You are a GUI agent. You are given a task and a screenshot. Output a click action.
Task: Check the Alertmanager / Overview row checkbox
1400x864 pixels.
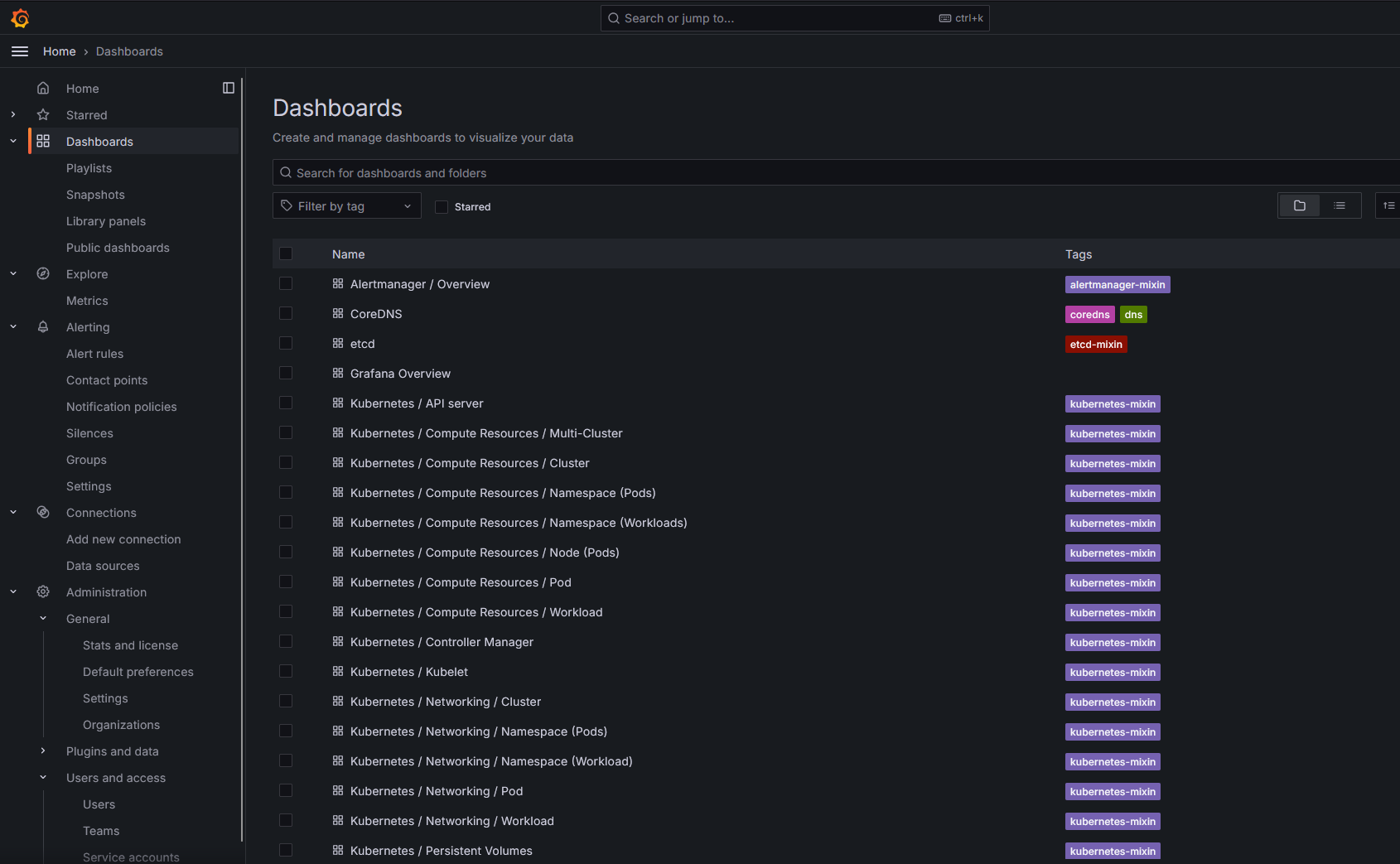pos(286,283)
